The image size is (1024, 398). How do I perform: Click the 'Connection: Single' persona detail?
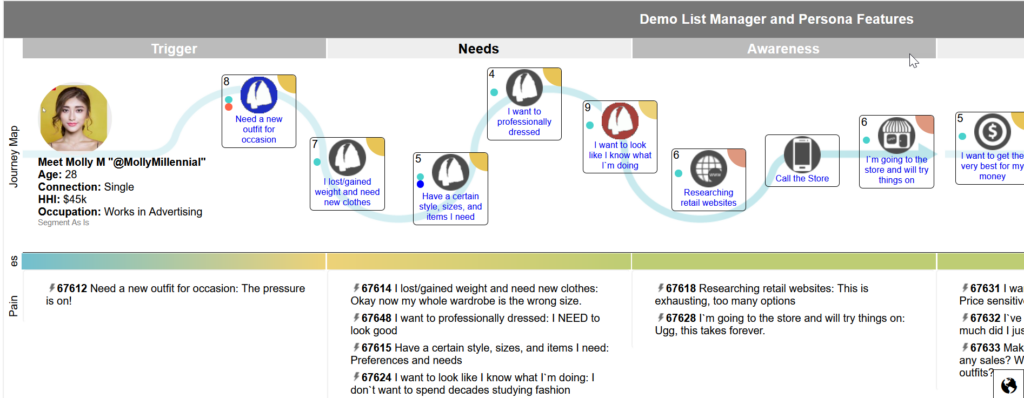click(86, 187)
